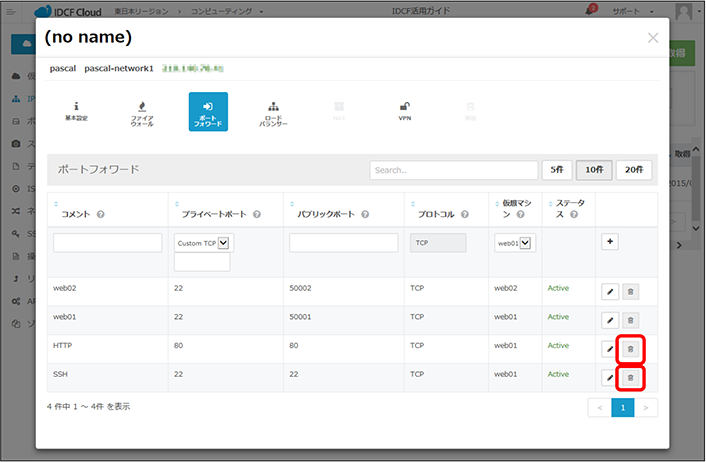Open the Load Balancer tab
Viewport: 706px width, 462px height.
coord(273,111)
